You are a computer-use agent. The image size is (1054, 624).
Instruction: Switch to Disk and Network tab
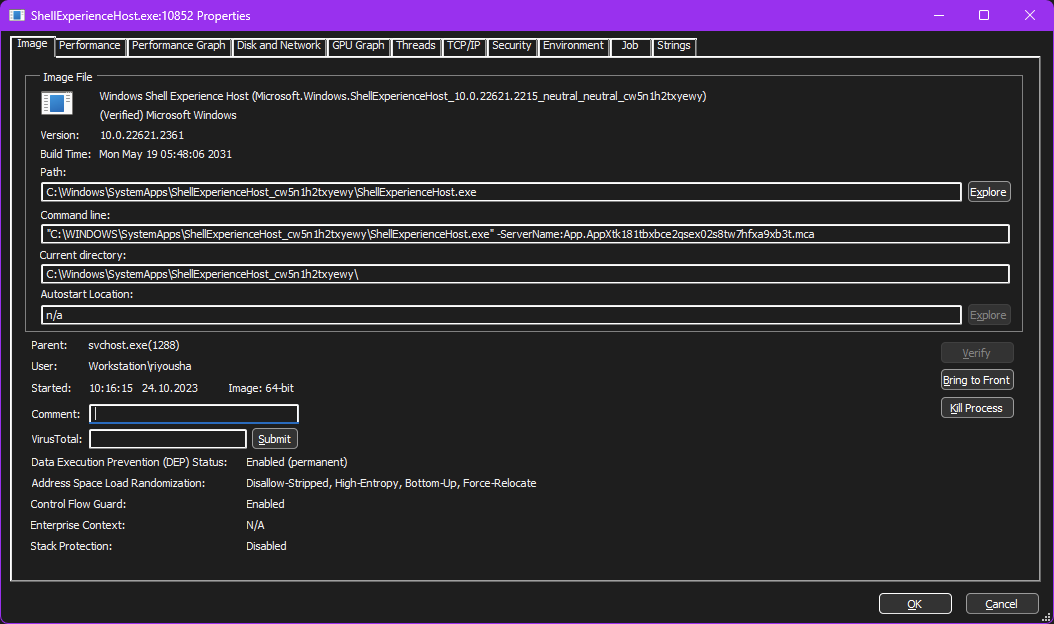click(279, 46)
